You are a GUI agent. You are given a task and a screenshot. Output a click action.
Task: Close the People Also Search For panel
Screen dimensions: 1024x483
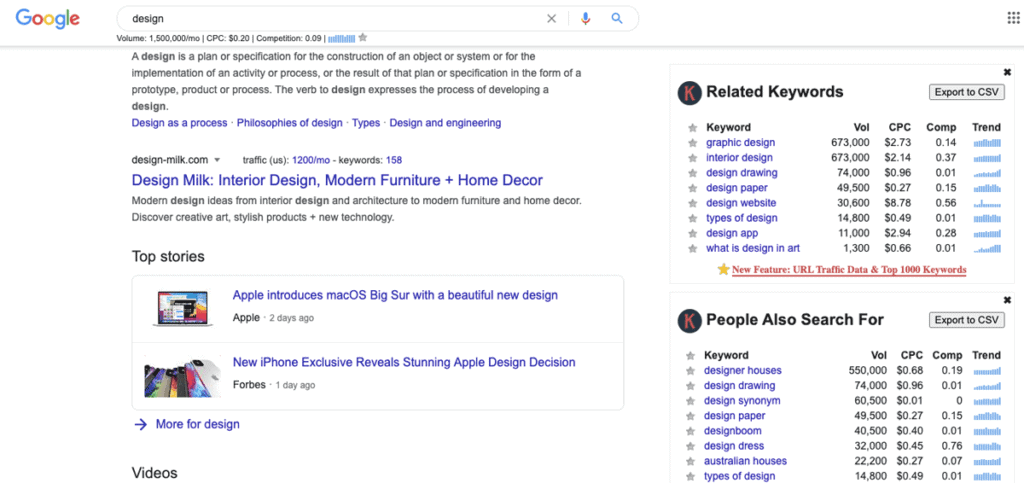click(x=1007, y=300)
